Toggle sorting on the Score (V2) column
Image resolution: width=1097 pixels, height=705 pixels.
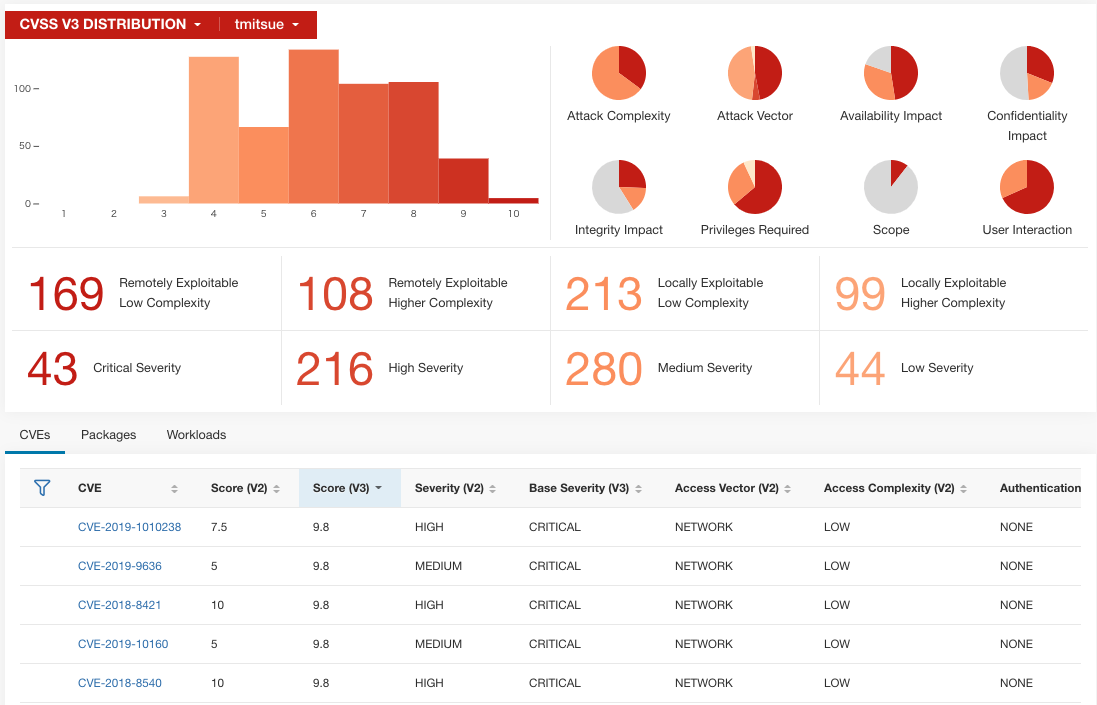pyautogui.click(x=279, y=488)
